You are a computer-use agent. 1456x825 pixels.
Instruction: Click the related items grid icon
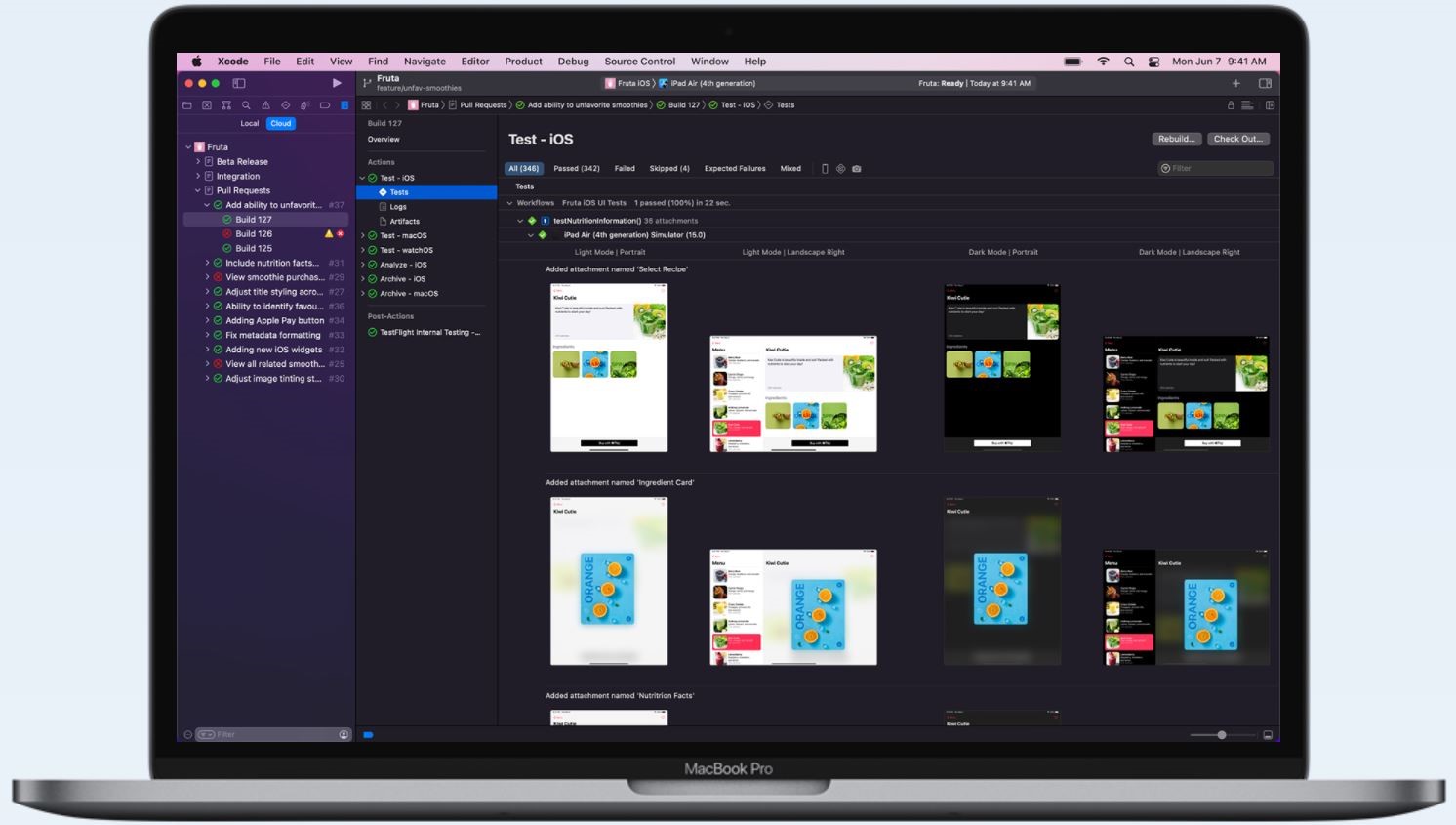(x=366, y=105)
